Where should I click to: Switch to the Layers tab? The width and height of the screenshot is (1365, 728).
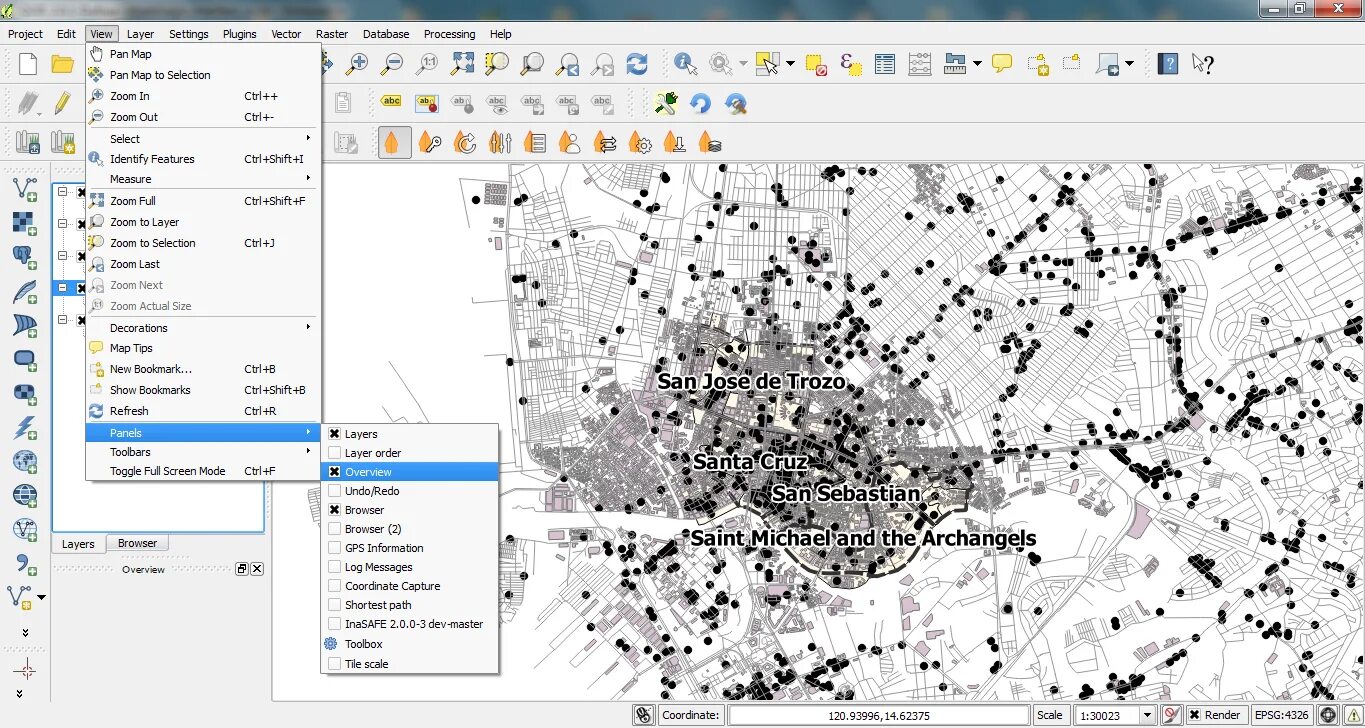click(78, 544)
